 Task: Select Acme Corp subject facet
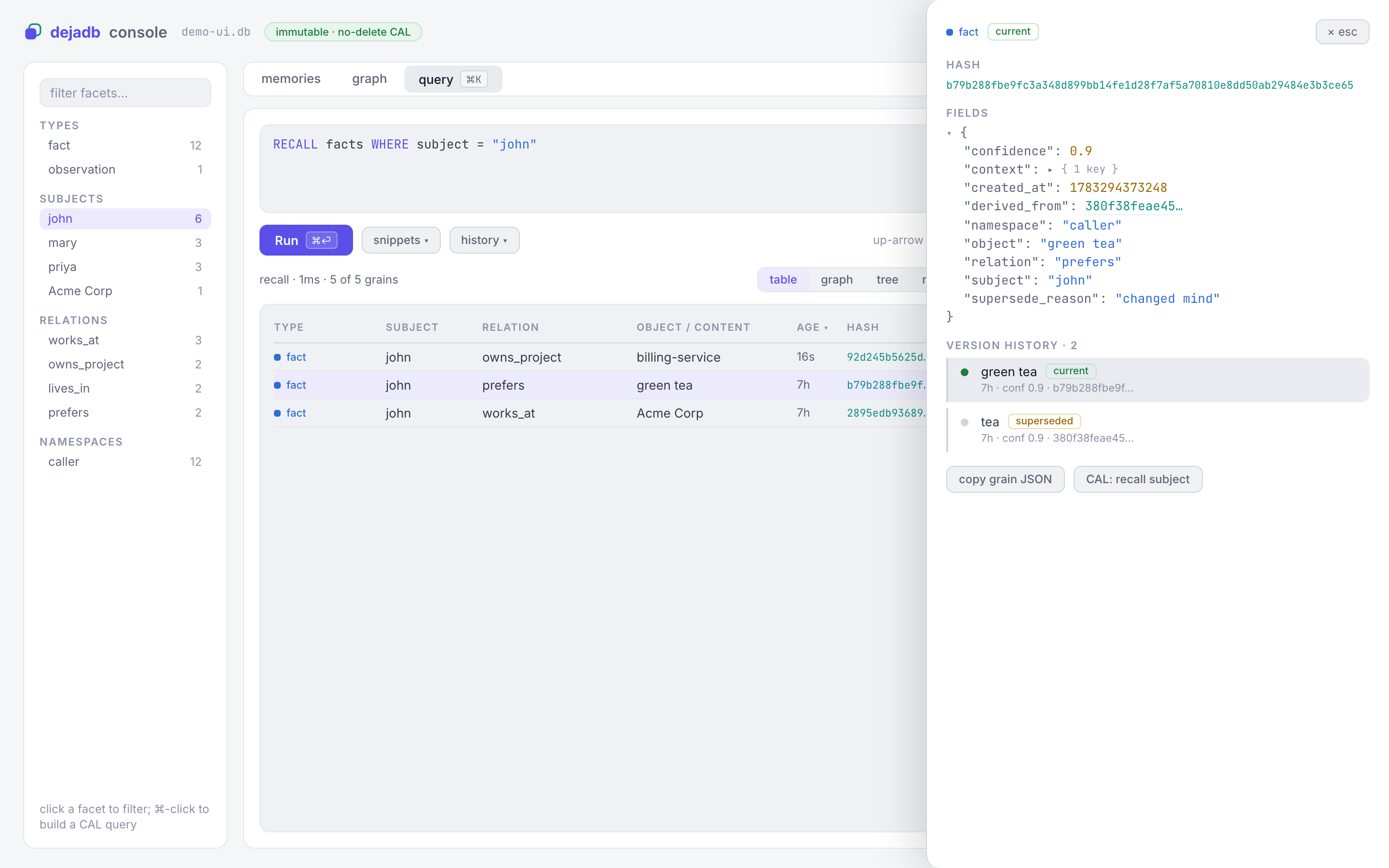pyautogui.click(x=125, y=291)
